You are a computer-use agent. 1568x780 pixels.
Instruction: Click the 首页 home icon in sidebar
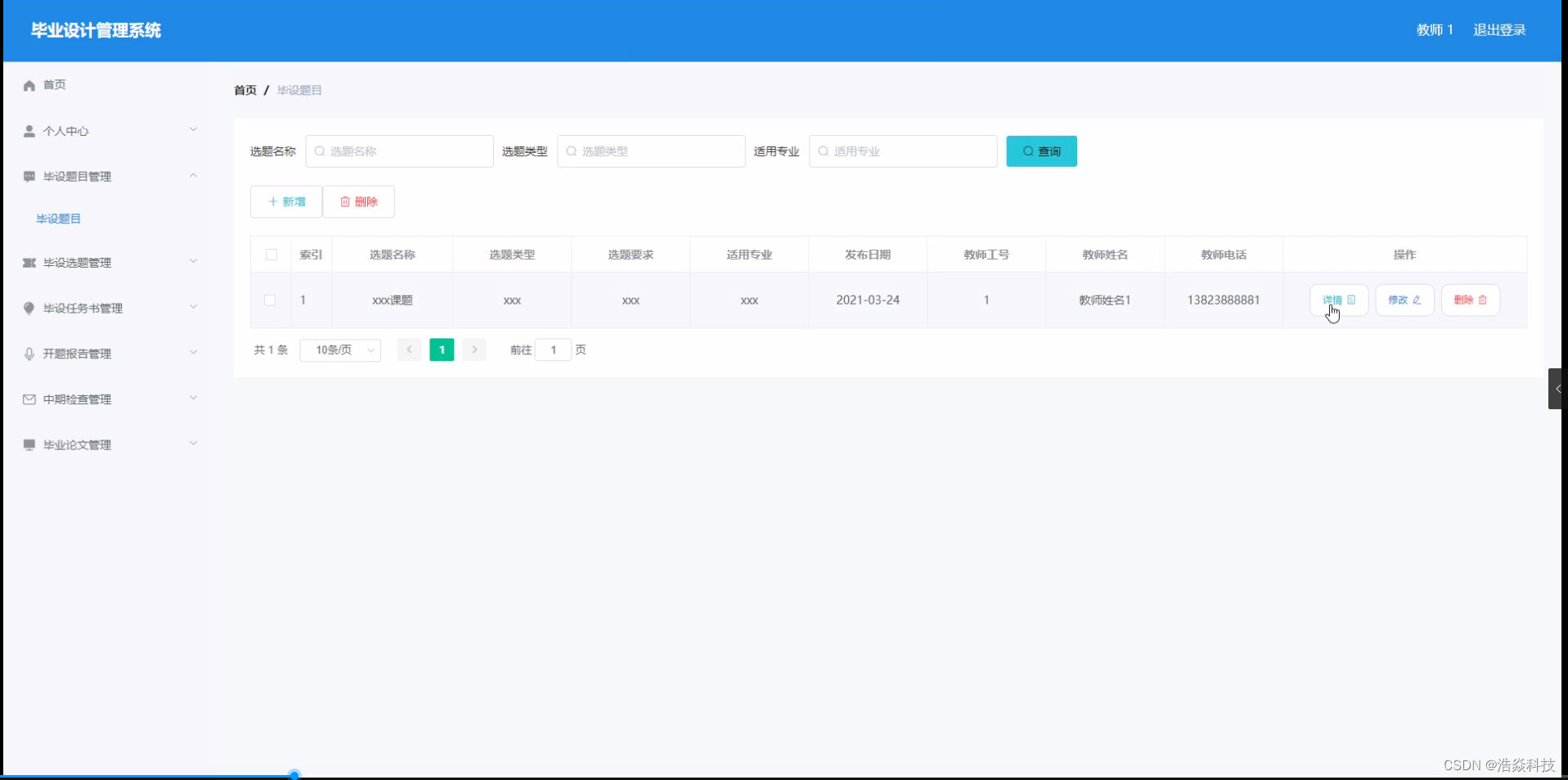(x=29, y=84)
